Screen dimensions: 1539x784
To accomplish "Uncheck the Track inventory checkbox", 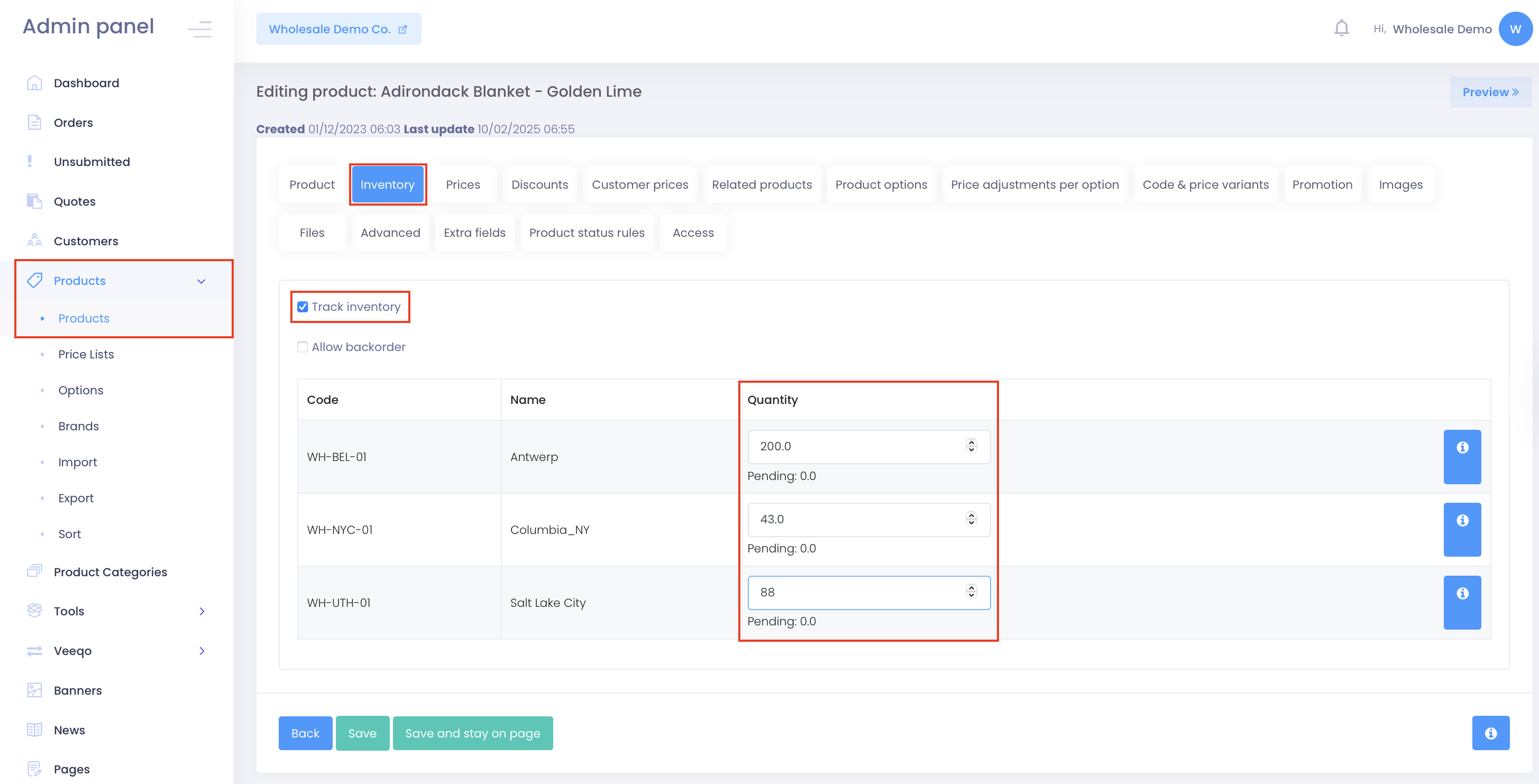I will 303,307.
